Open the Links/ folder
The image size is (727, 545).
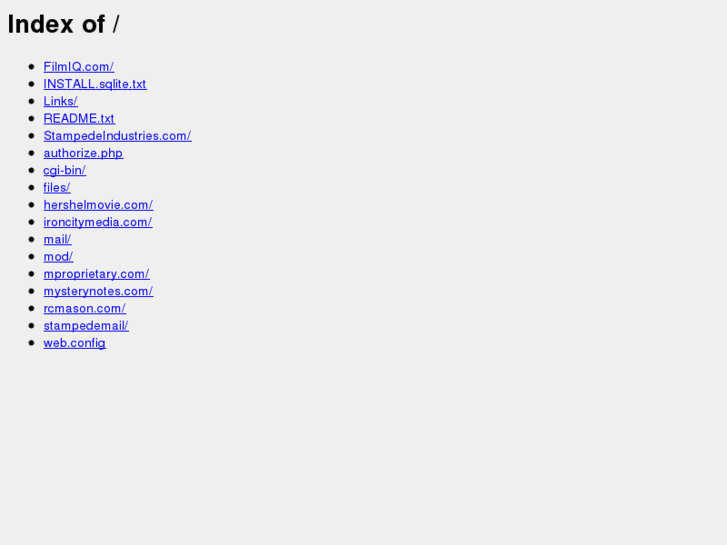coord(61,101)
